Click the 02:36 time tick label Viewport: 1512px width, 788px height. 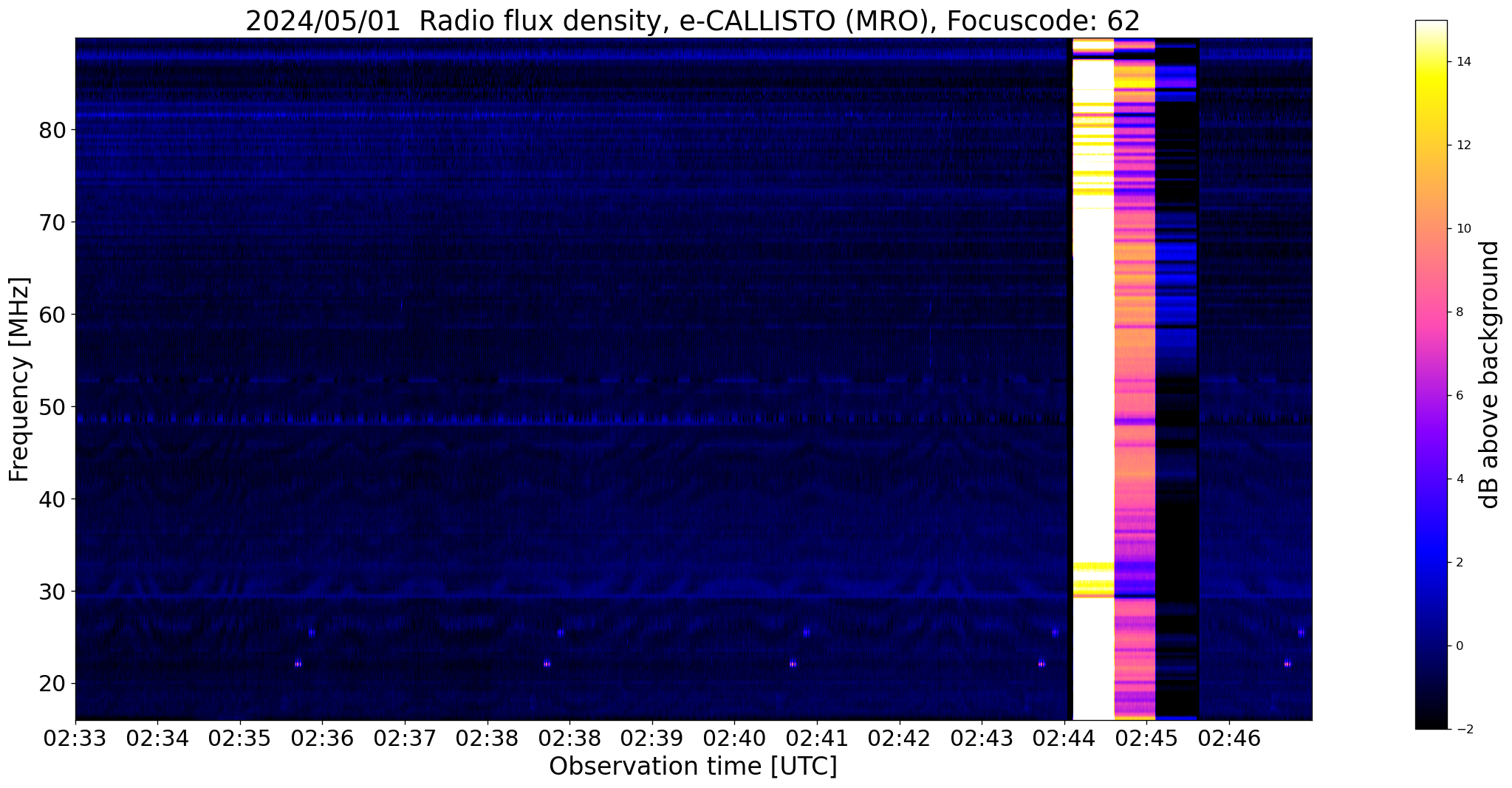tap(323, 737)
